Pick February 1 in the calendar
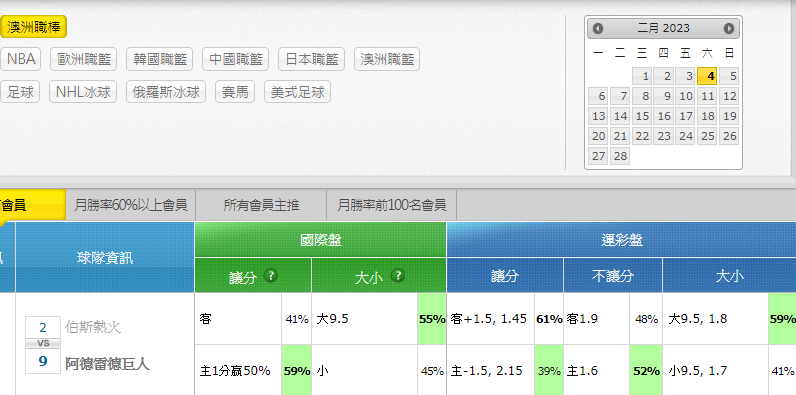Screen dimensions: 796x395 (642, 76)
